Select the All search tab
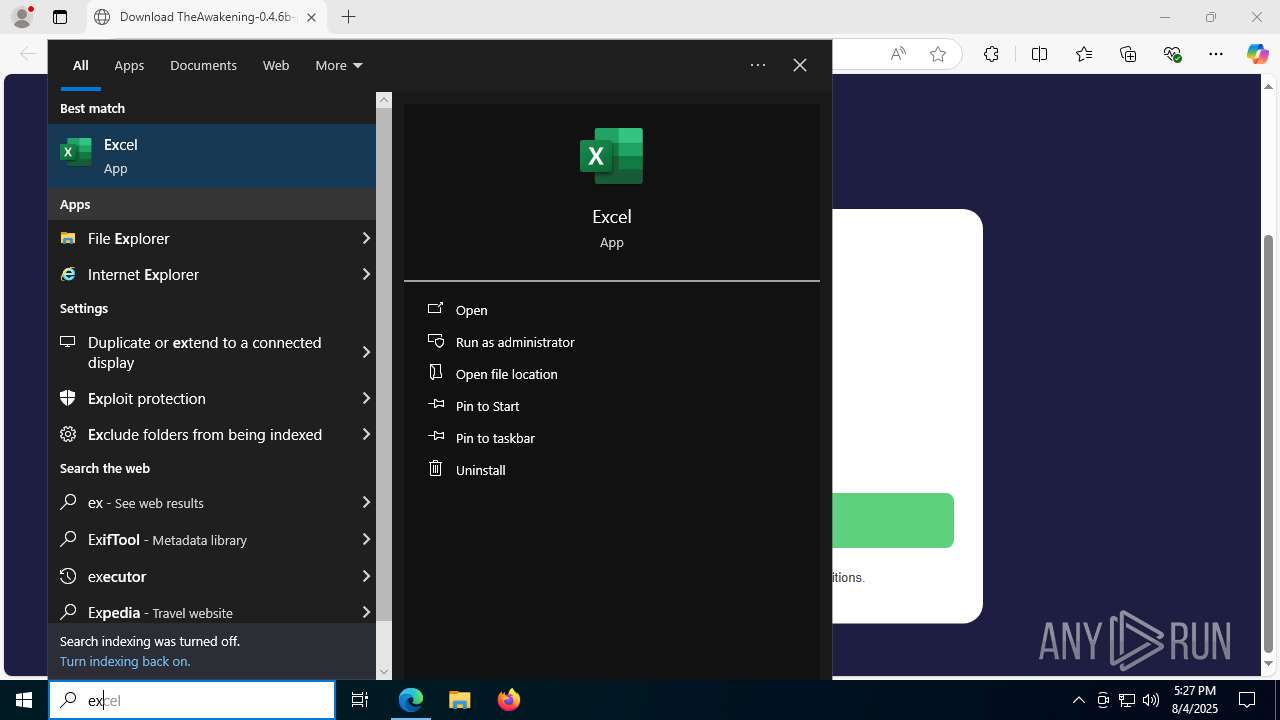 (x=80, y=65)
